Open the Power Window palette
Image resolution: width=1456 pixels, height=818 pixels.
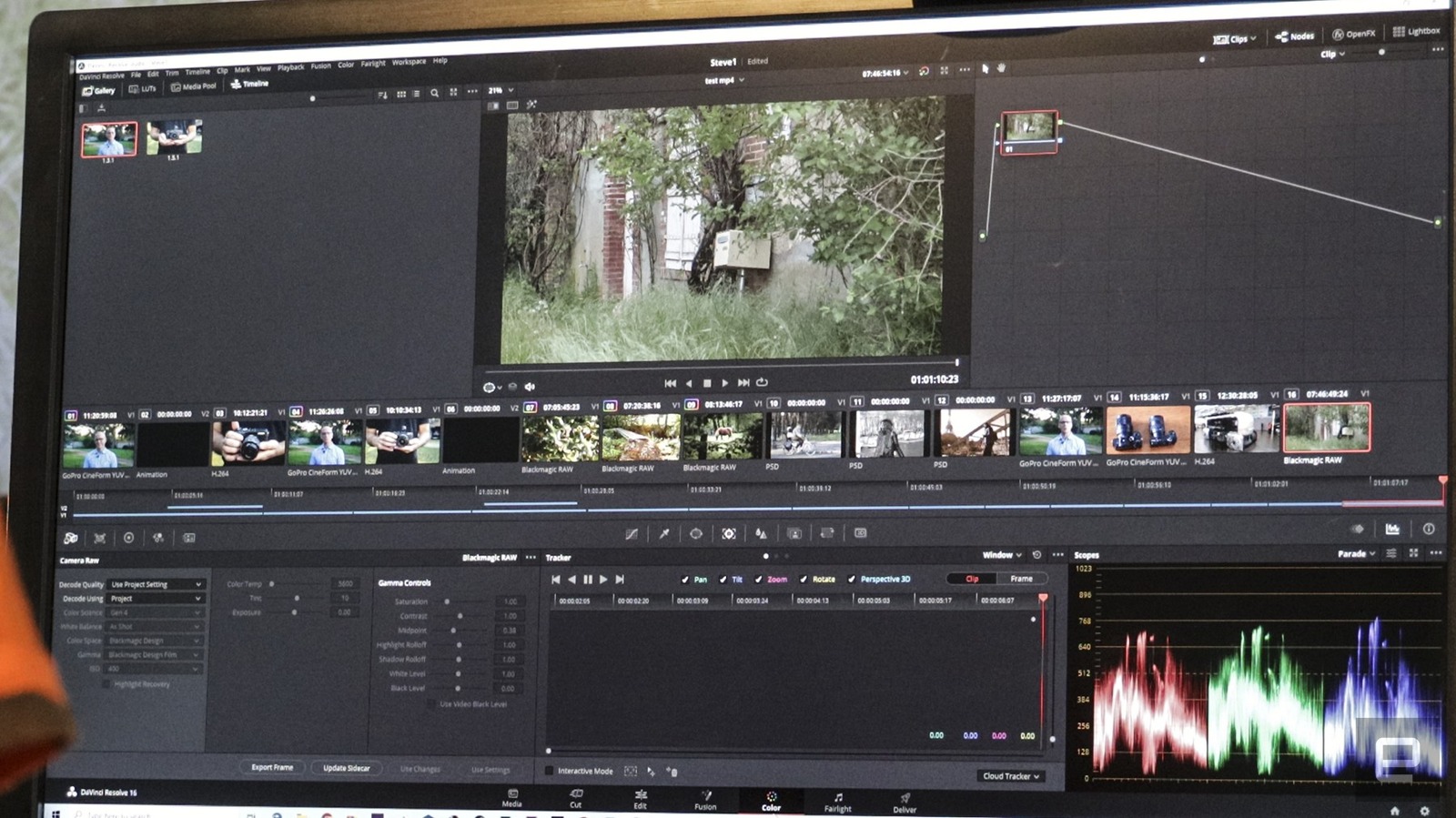pyautogui.click(x=696, y=534)
